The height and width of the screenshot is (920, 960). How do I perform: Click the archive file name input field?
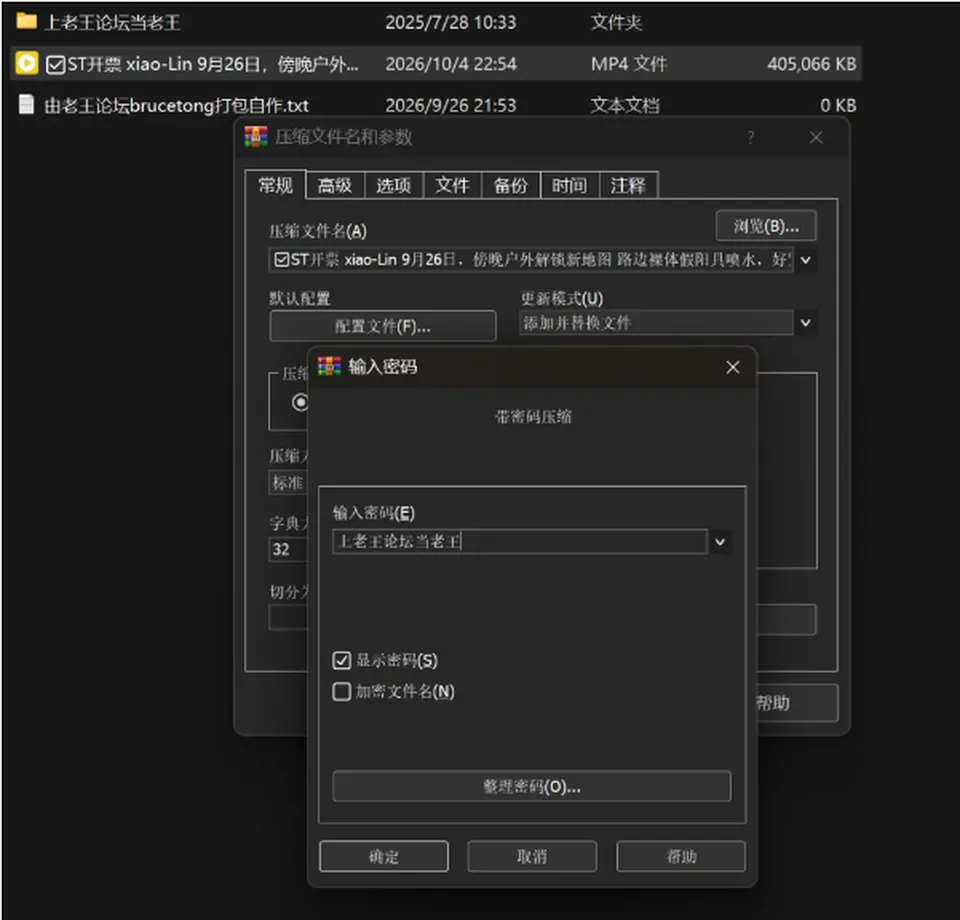tap(531, 260)
